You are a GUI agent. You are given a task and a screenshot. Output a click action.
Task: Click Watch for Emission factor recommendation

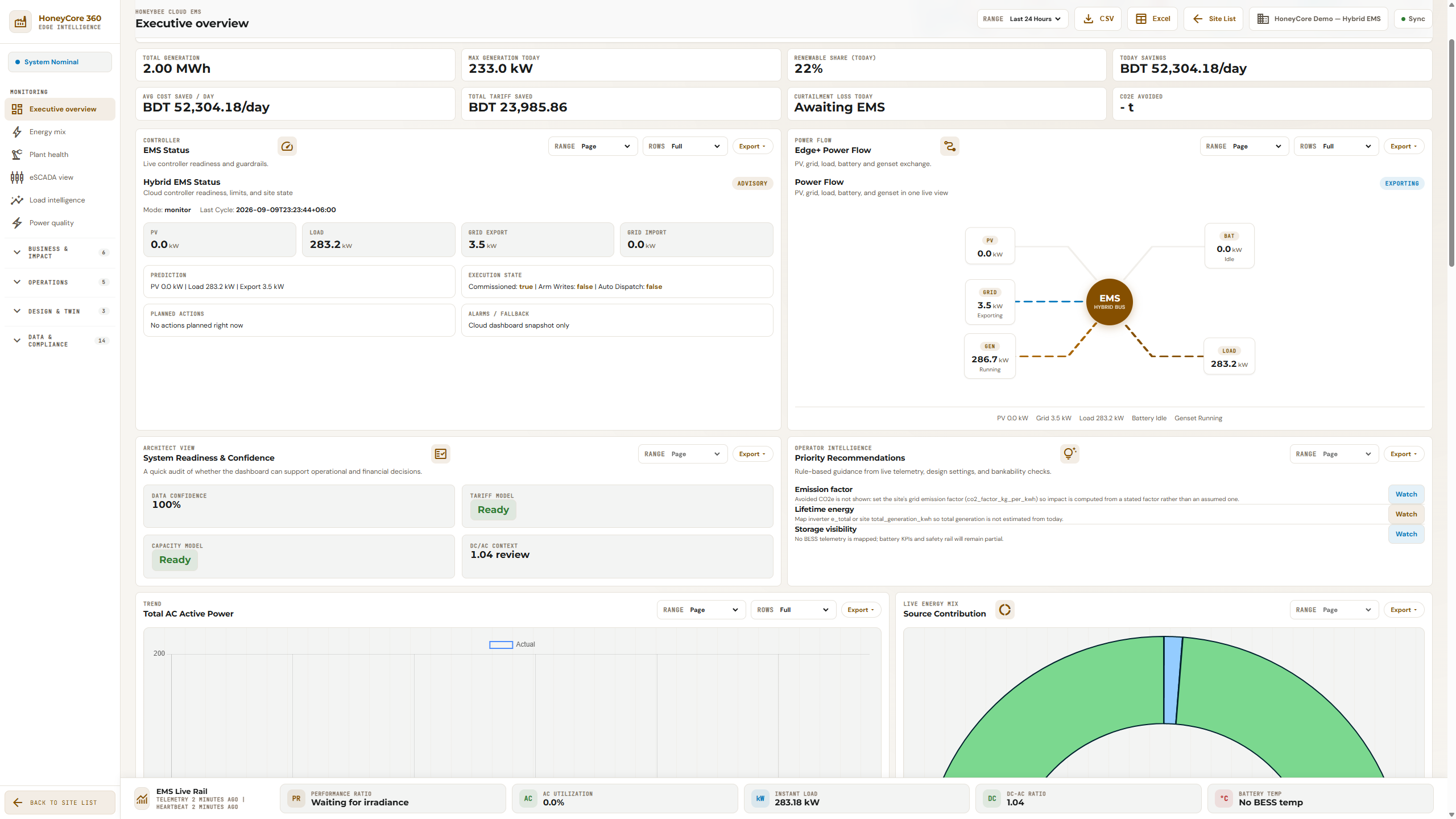[1406, 494]
